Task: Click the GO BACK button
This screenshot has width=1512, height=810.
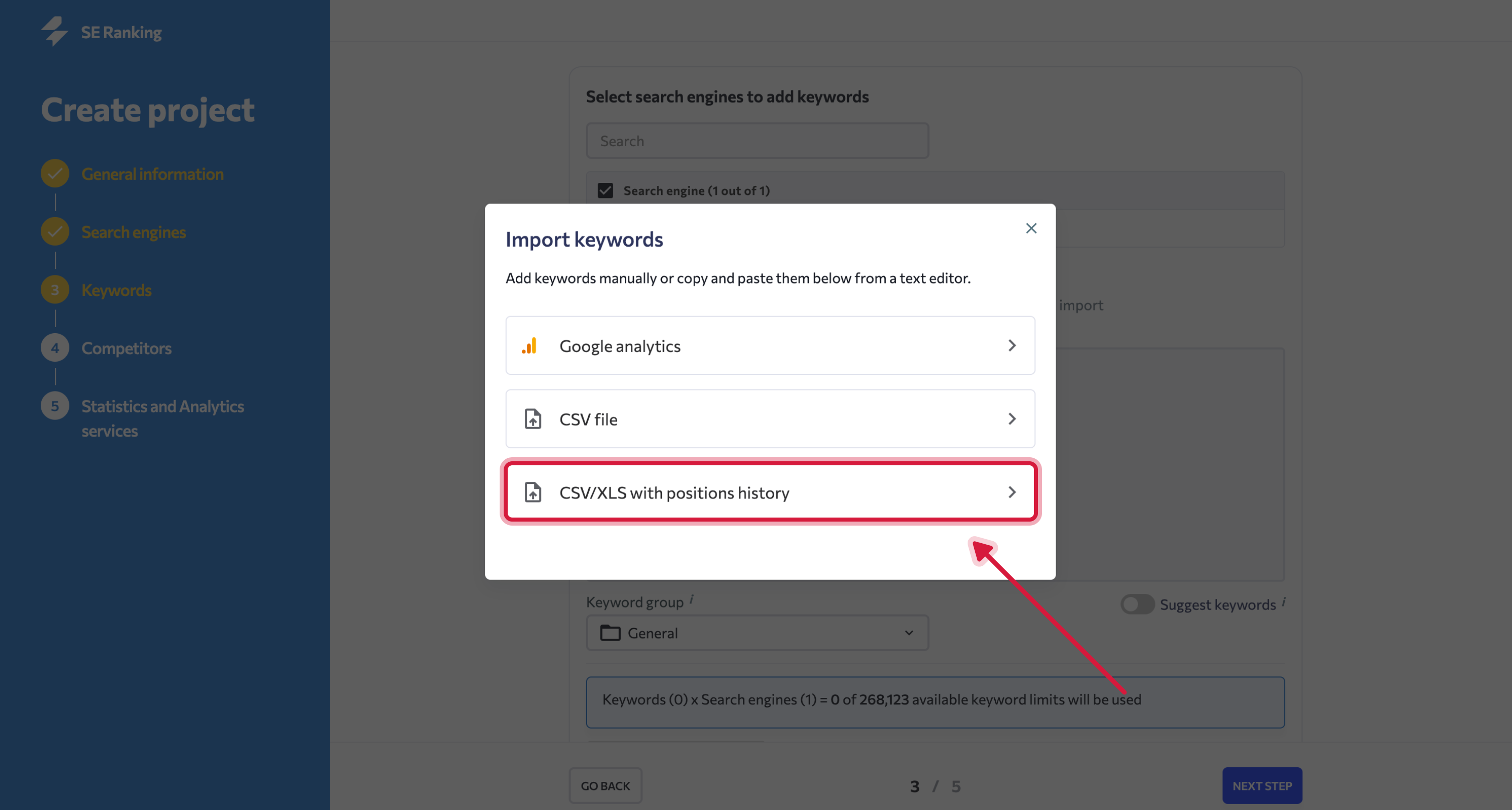Action: (x=605, y=785)
